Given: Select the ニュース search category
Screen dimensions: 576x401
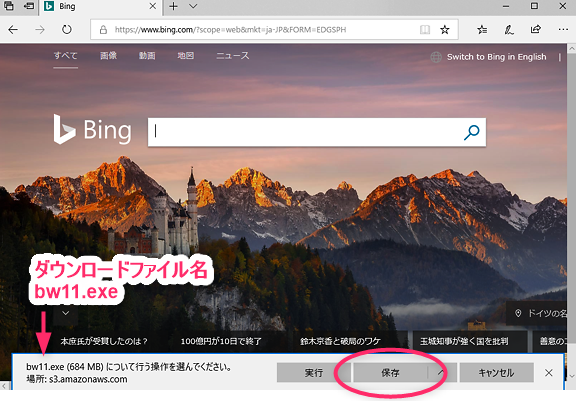Looking at the screenshot, I should (233, 56).
